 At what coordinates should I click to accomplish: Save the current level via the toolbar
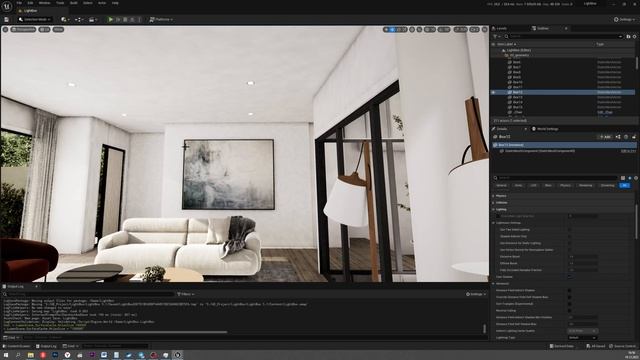7,19
